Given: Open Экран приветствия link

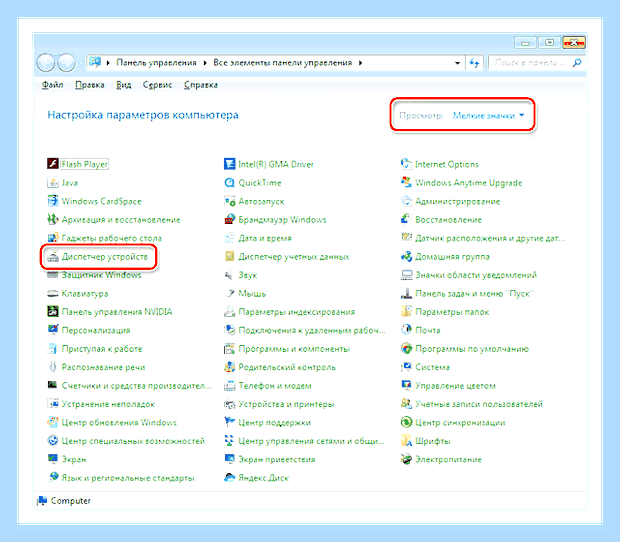Looking at the screenshot, I should [x=277, y=459].
